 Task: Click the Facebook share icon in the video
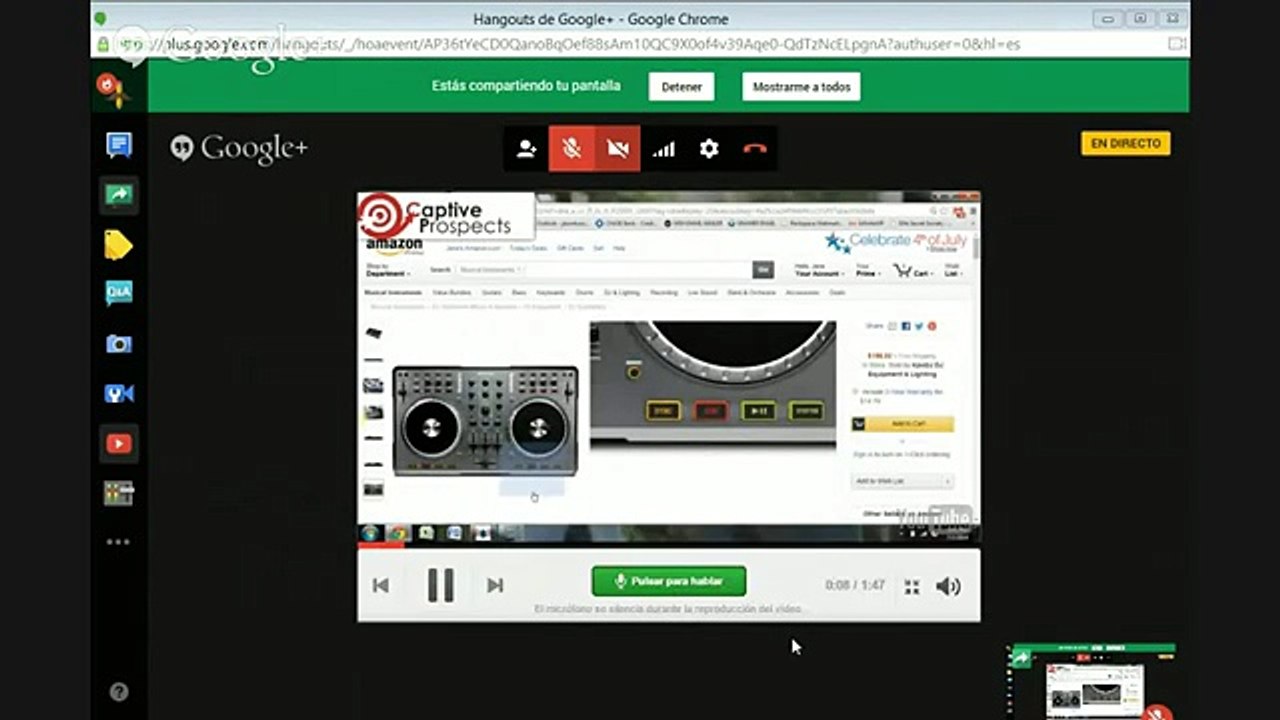coord(907,326)
